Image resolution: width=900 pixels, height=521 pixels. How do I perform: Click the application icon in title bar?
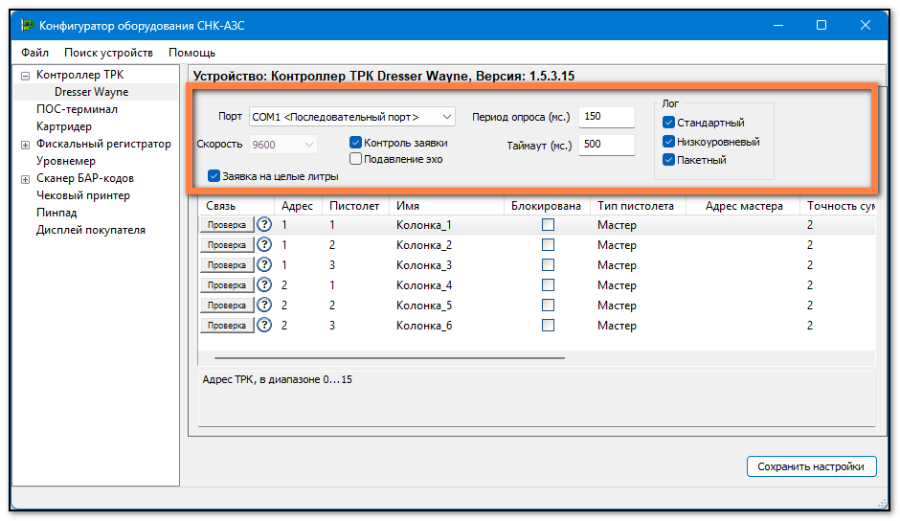pyautogui.click(x=27, y=25)
